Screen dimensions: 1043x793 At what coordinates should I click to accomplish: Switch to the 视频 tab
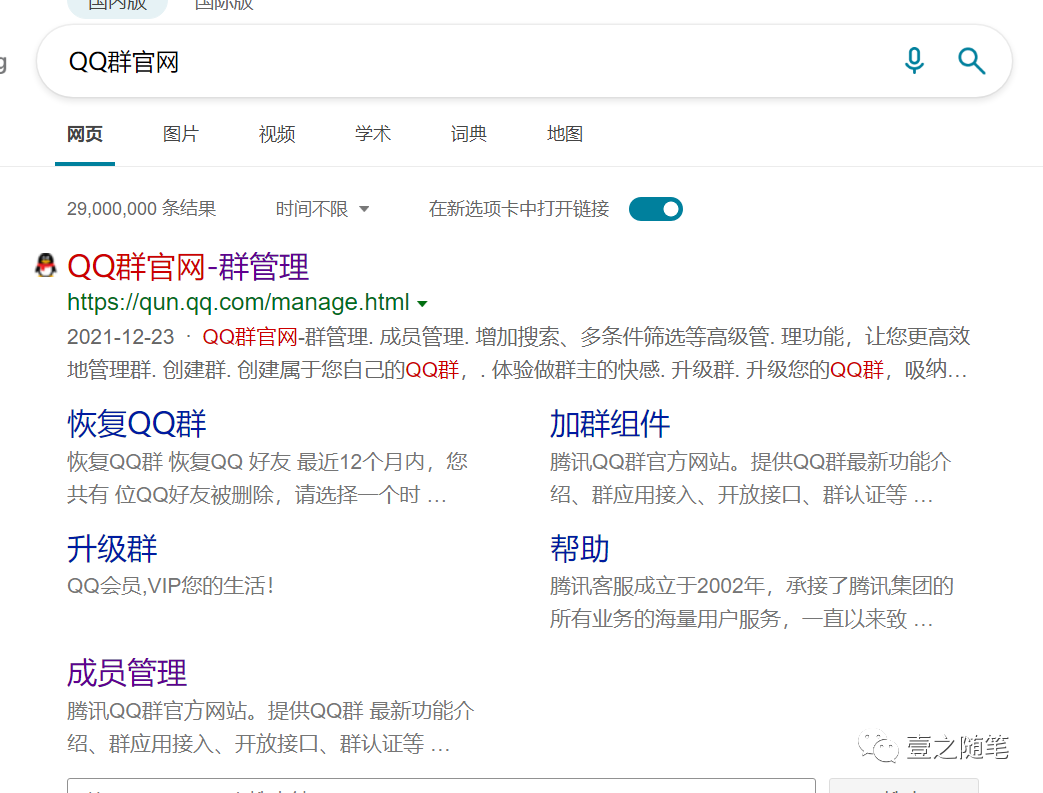[x=276, y=134]
